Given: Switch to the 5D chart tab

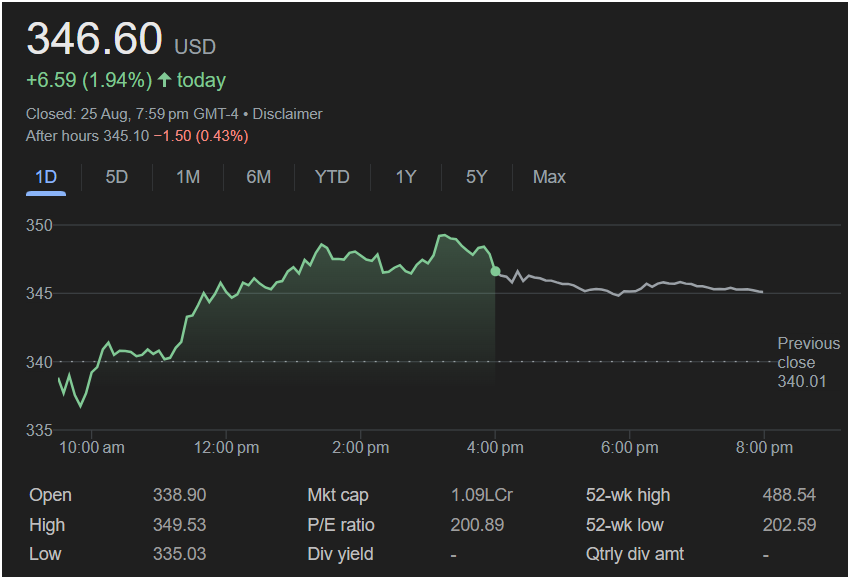Looking at the screenshot, I should [x=117, y=177].
